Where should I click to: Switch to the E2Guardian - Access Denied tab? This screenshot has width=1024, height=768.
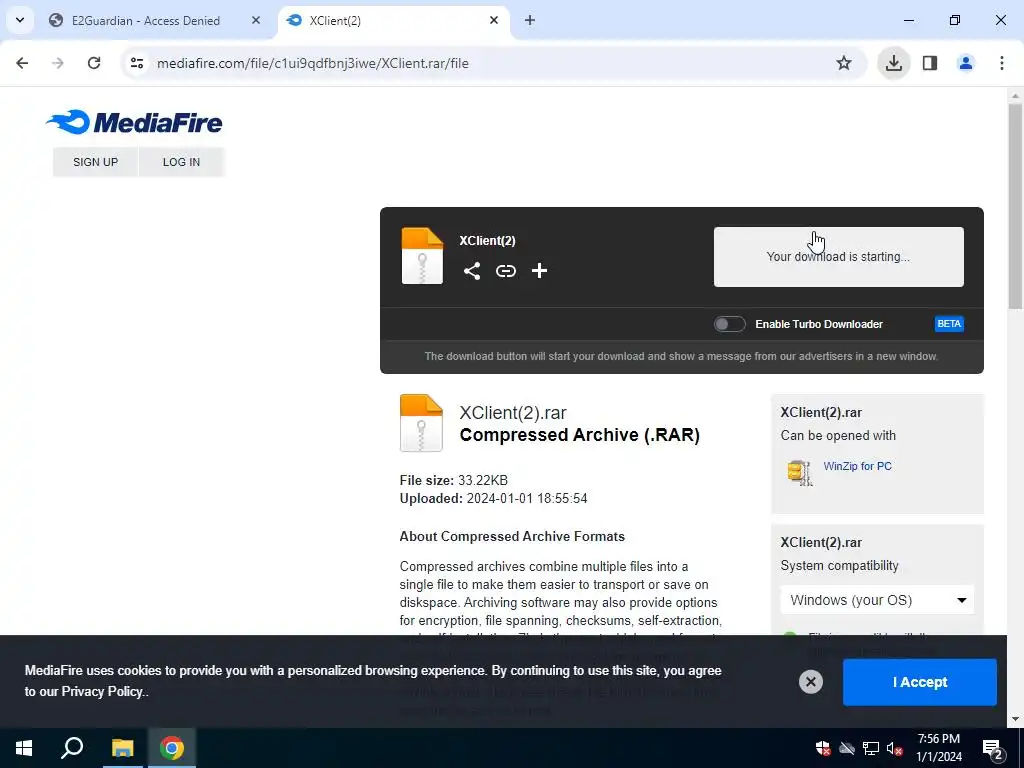pos(146,21)
